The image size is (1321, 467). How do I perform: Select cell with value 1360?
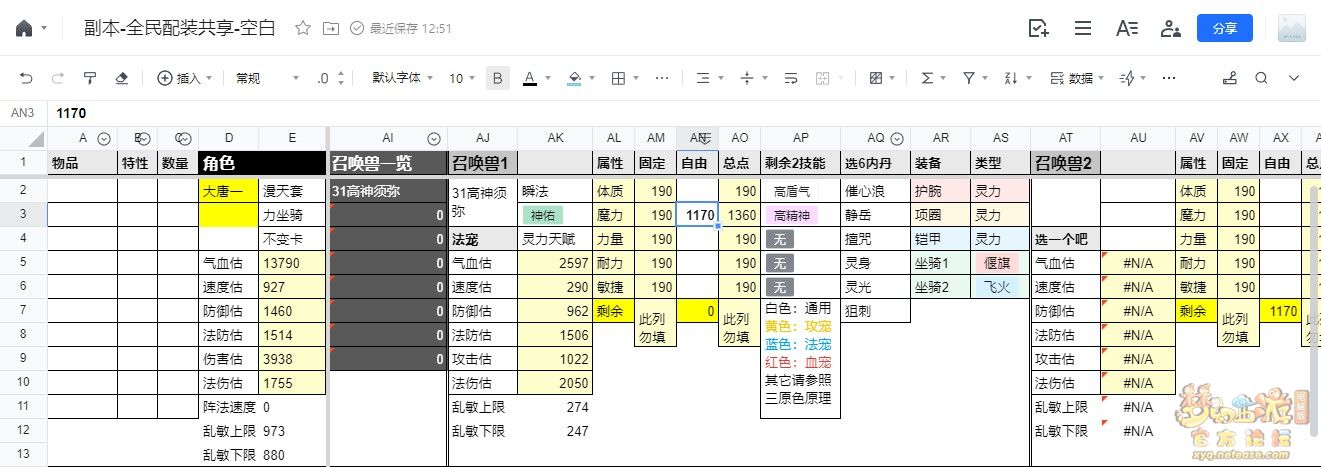click(x=740, y=214)
